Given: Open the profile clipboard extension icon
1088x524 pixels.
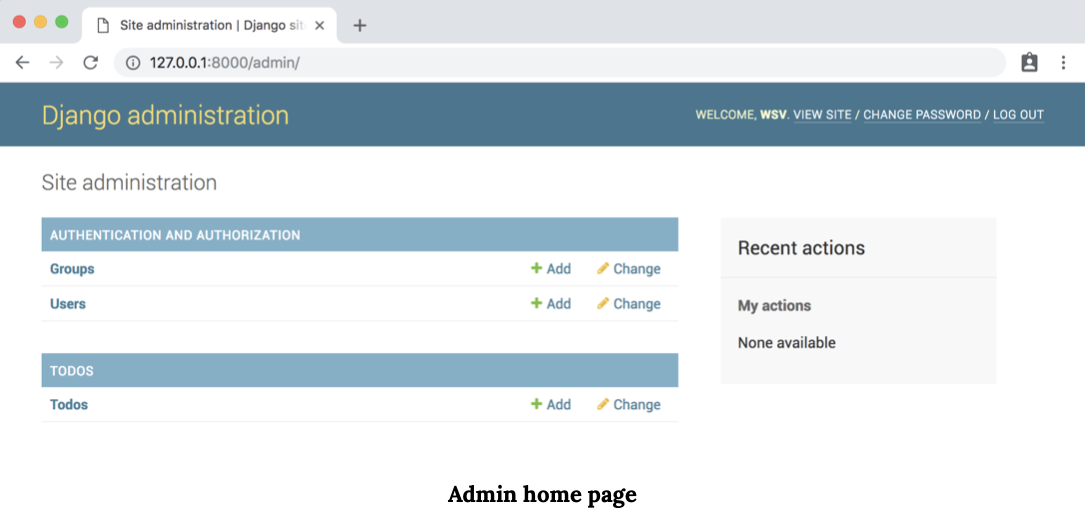Looking at the screenshot, I should [1029, 62].
